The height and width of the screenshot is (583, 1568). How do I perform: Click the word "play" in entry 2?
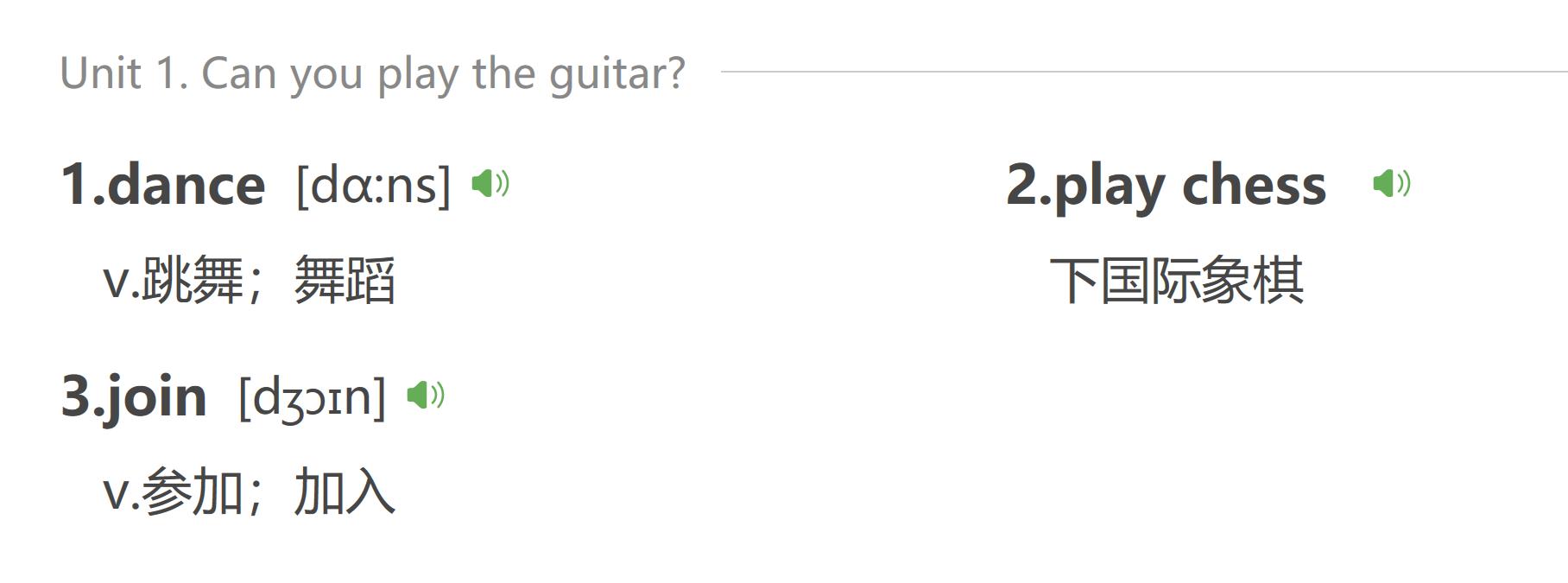click(x=1109, y=187)
